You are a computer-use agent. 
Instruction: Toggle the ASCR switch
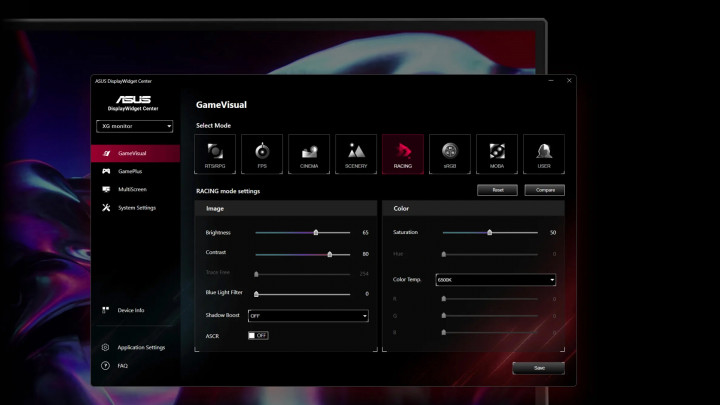[258, 335]
